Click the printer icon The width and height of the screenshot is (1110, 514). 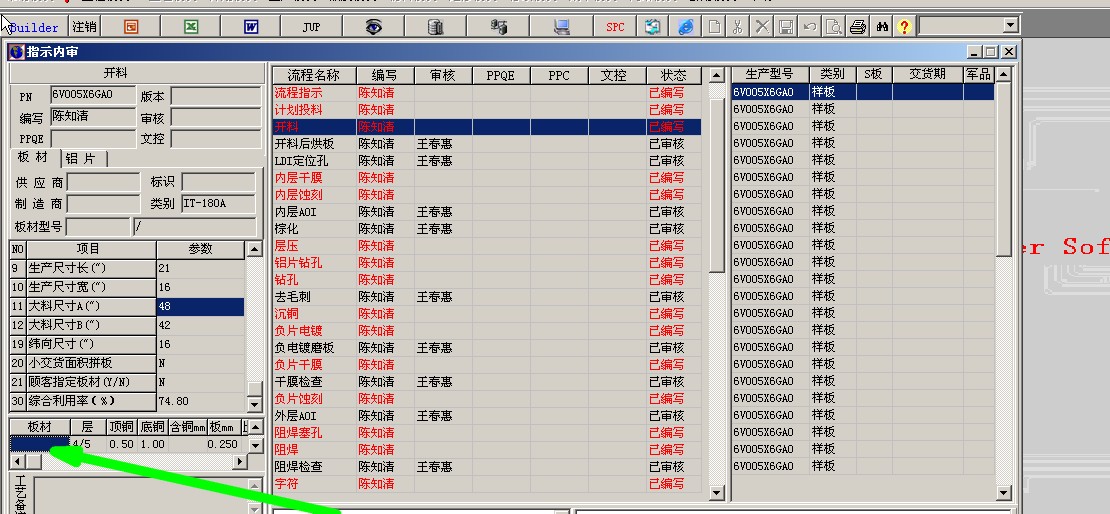click(858, 27)
